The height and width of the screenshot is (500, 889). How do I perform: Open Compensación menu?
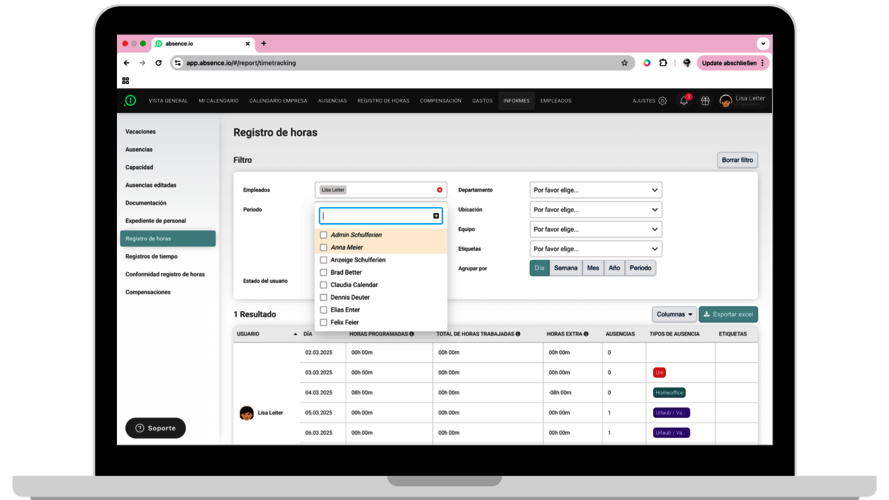[441, 101]
